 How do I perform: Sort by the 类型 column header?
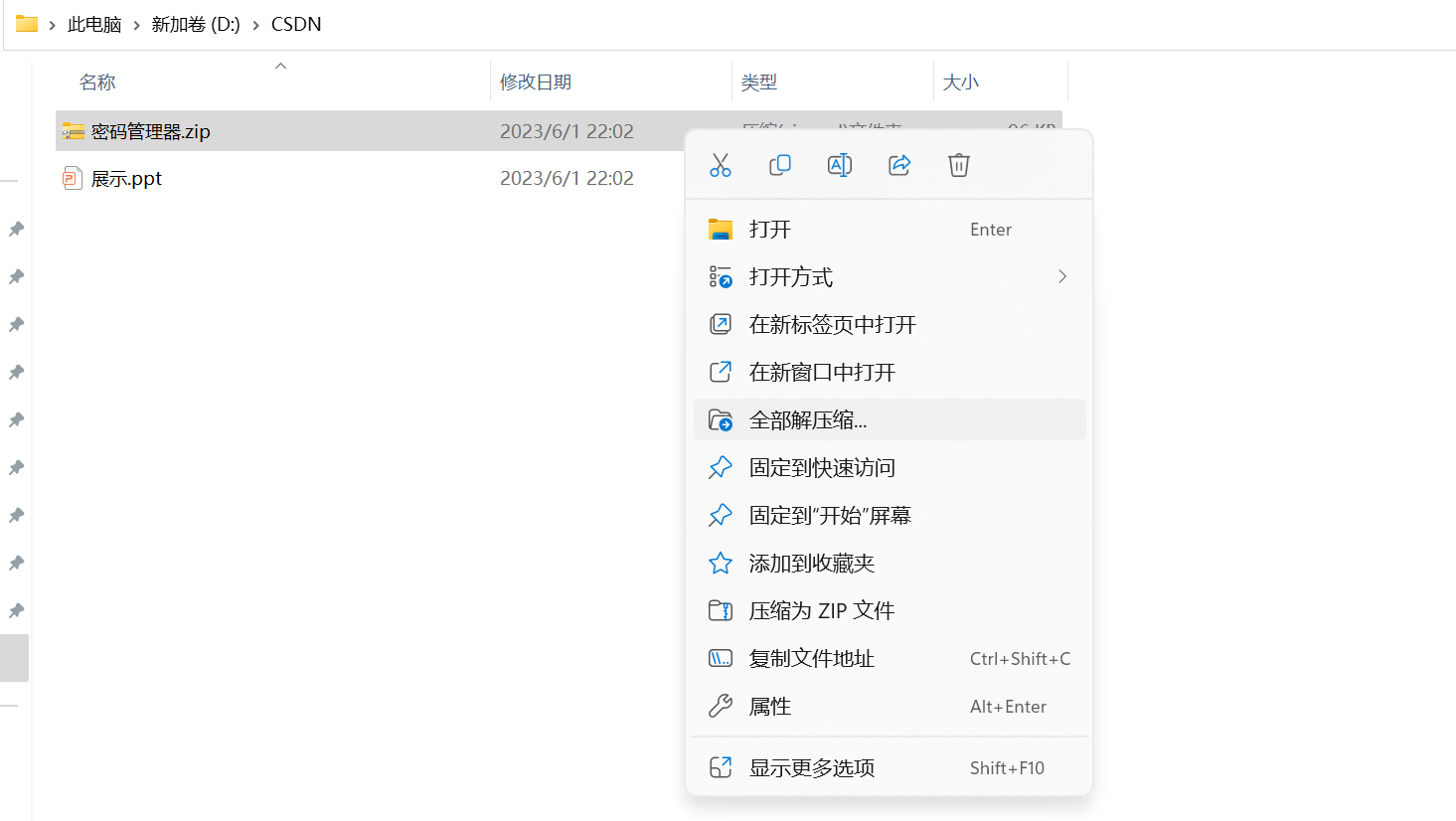(x=759, y=82)
